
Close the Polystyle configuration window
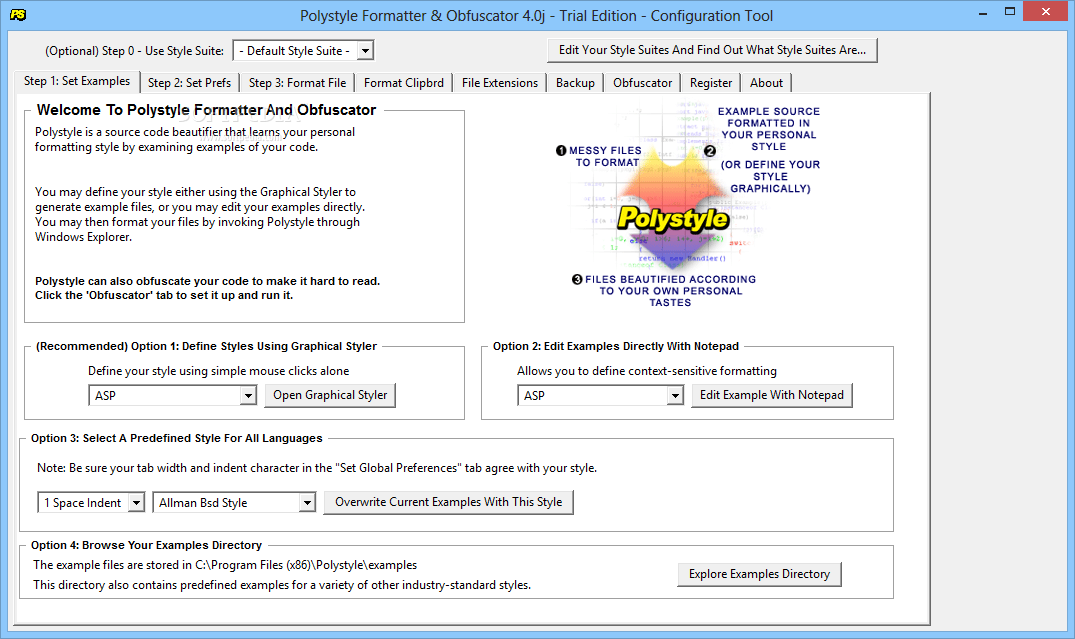(x=1046, y=12)
